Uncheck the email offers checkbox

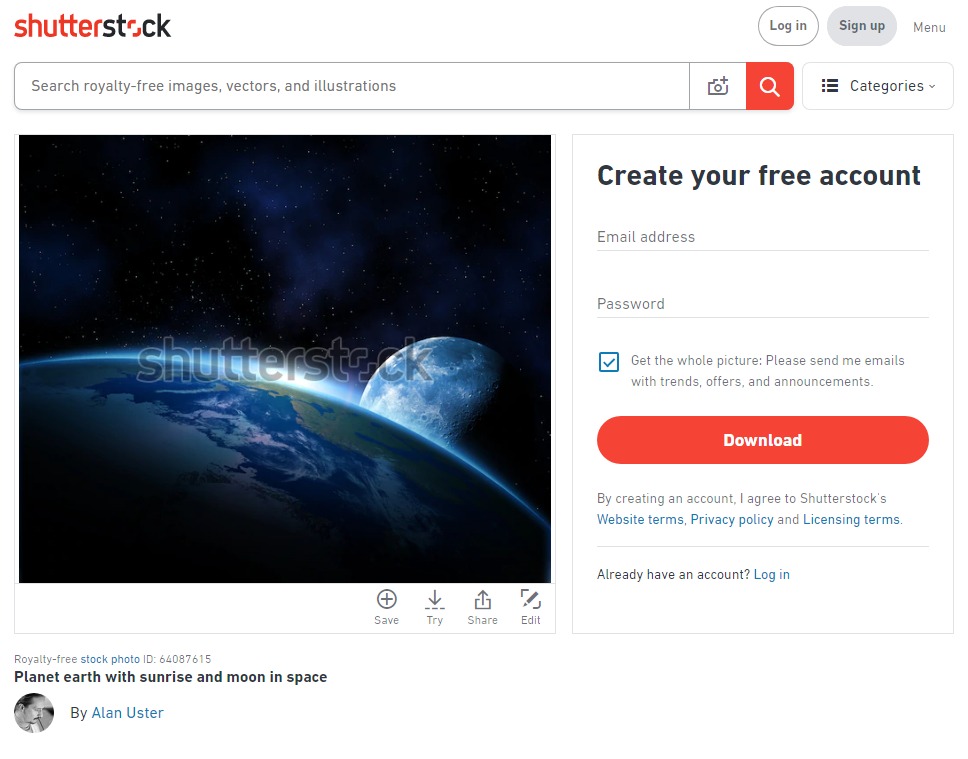click(609, 361)
